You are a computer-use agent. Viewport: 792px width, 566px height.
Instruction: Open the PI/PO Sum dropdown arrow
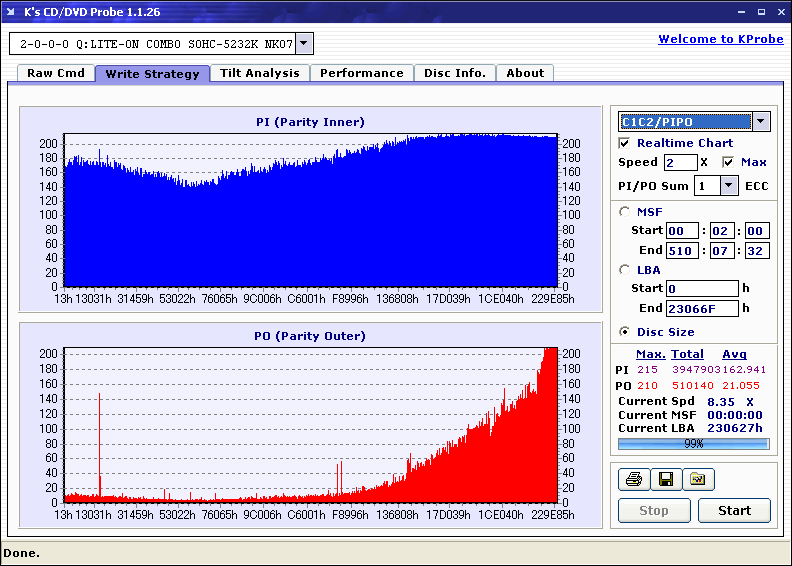click(x=728, y=186)
